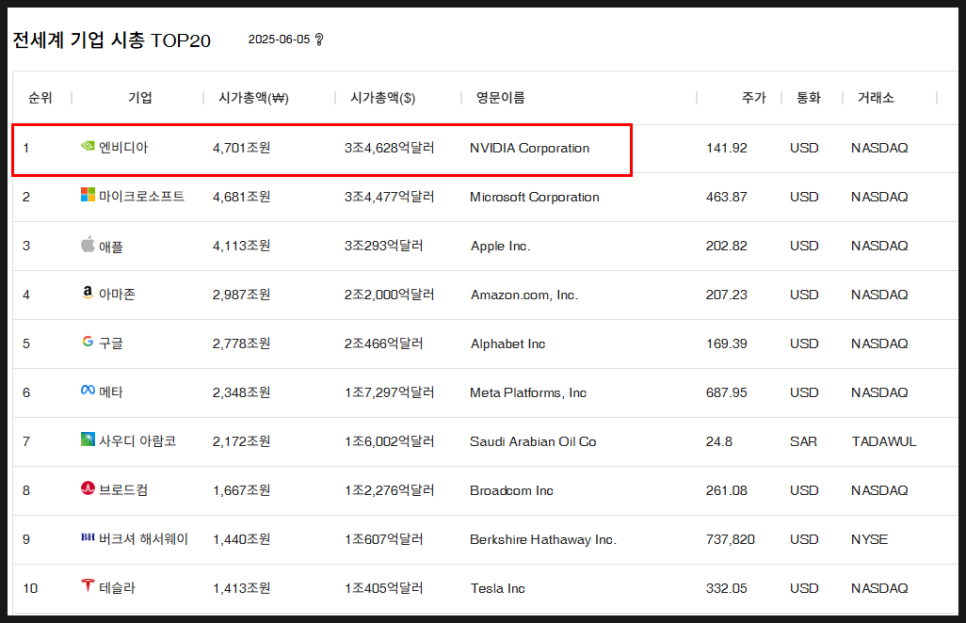Click the Amazon.com, Inc. text
966x623 pixels.
click(x=524, y=295)
